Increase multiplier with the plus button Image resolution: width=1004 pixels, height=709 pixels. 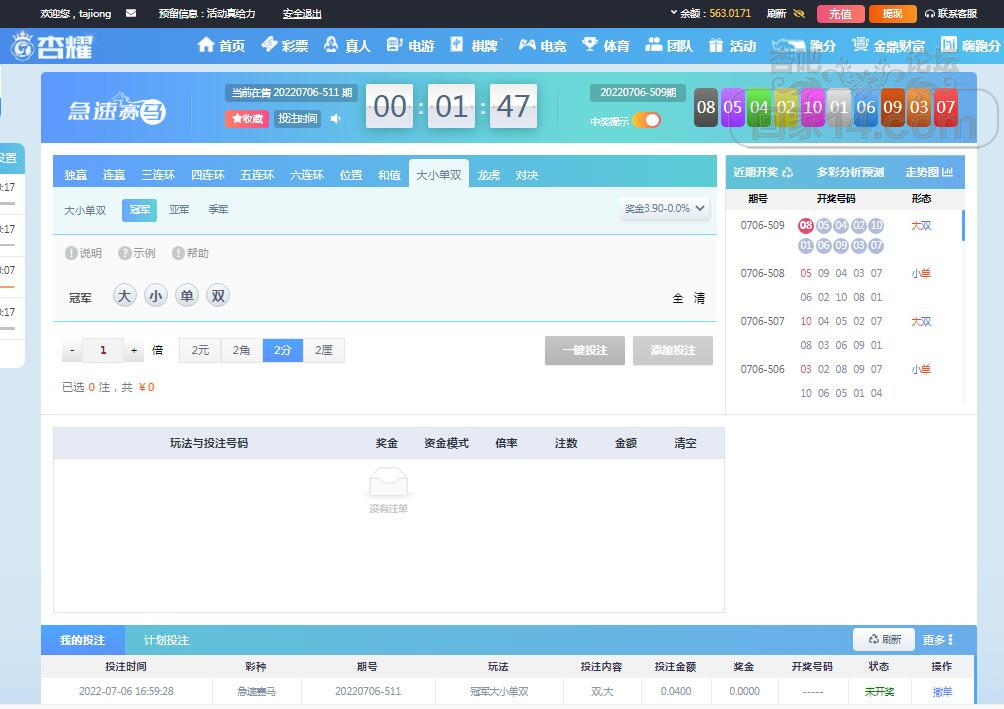tap(134, 351)
